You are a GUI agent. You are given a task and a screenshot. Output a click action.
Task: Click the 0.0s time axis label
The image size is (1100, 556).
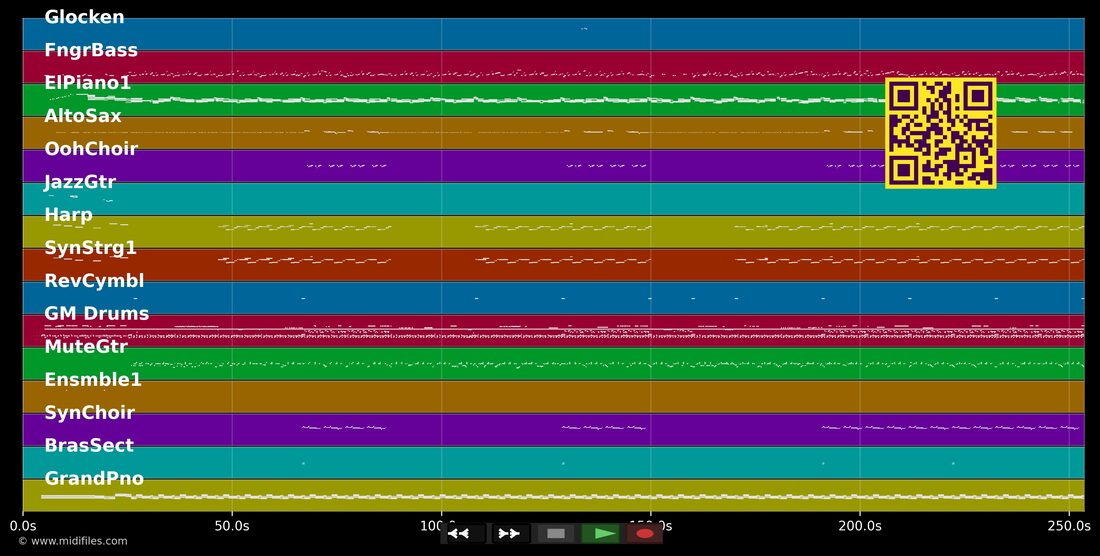22,525
